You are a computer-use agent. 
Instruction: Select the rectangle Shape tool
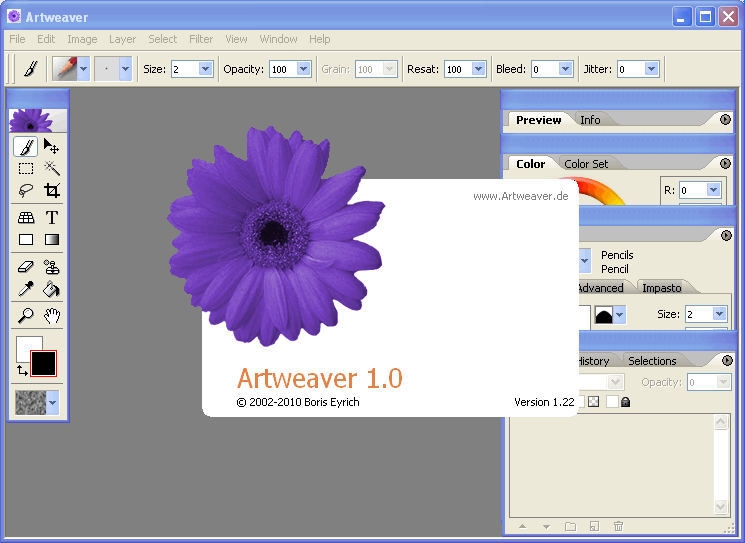tap(26, 239)
